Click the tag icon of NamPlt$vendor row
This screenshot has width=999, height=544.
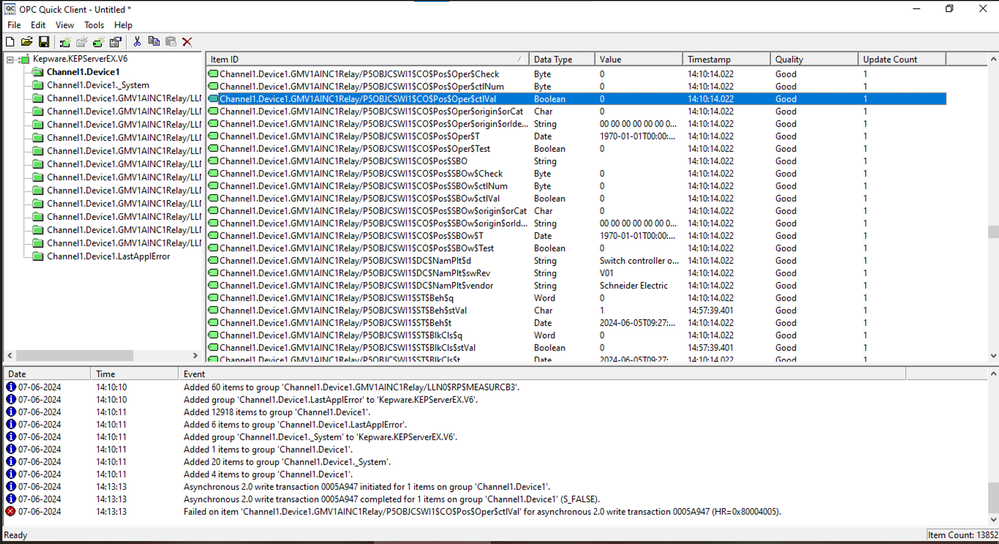tap(213, 285)
